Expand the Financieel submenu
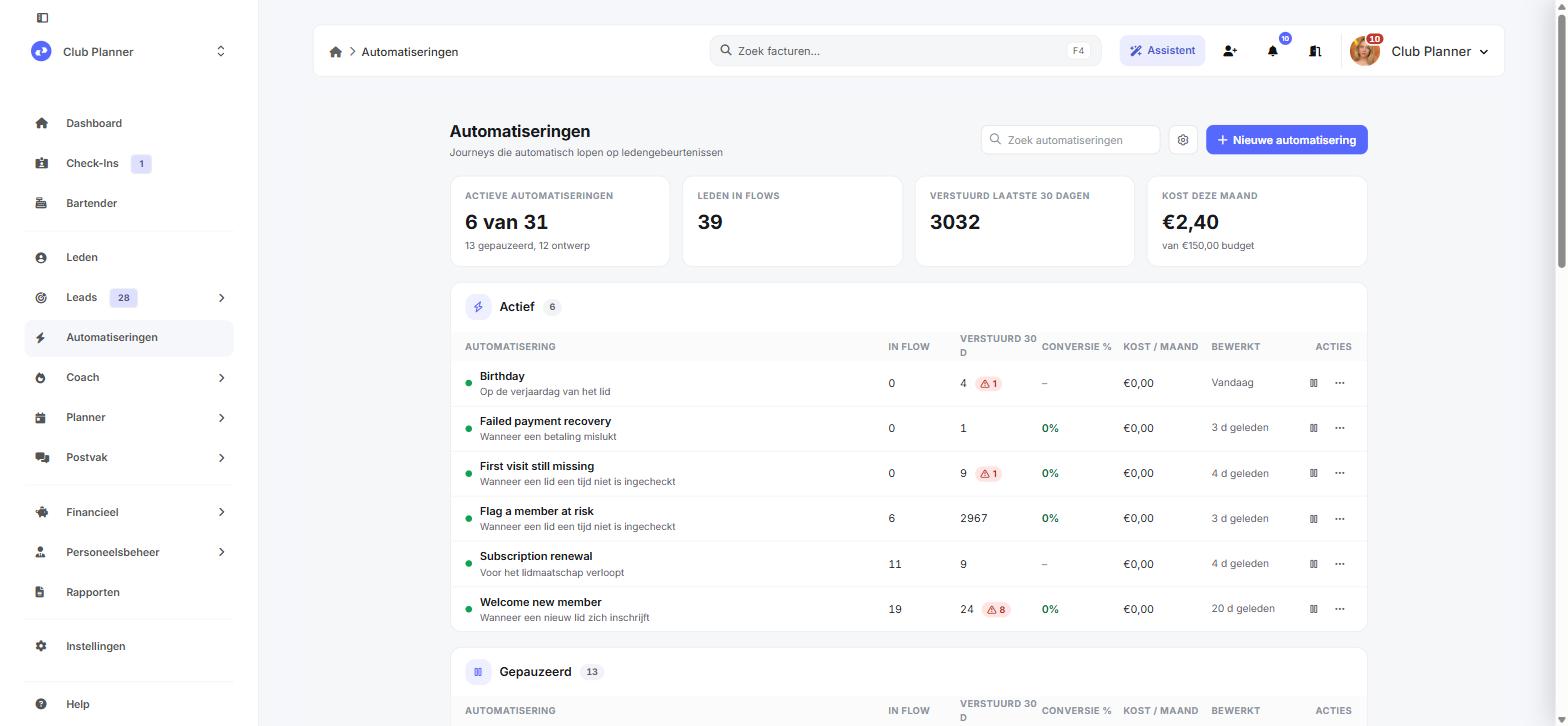The height and width of the screenshot is (726, 1568). tap(221, 512)
